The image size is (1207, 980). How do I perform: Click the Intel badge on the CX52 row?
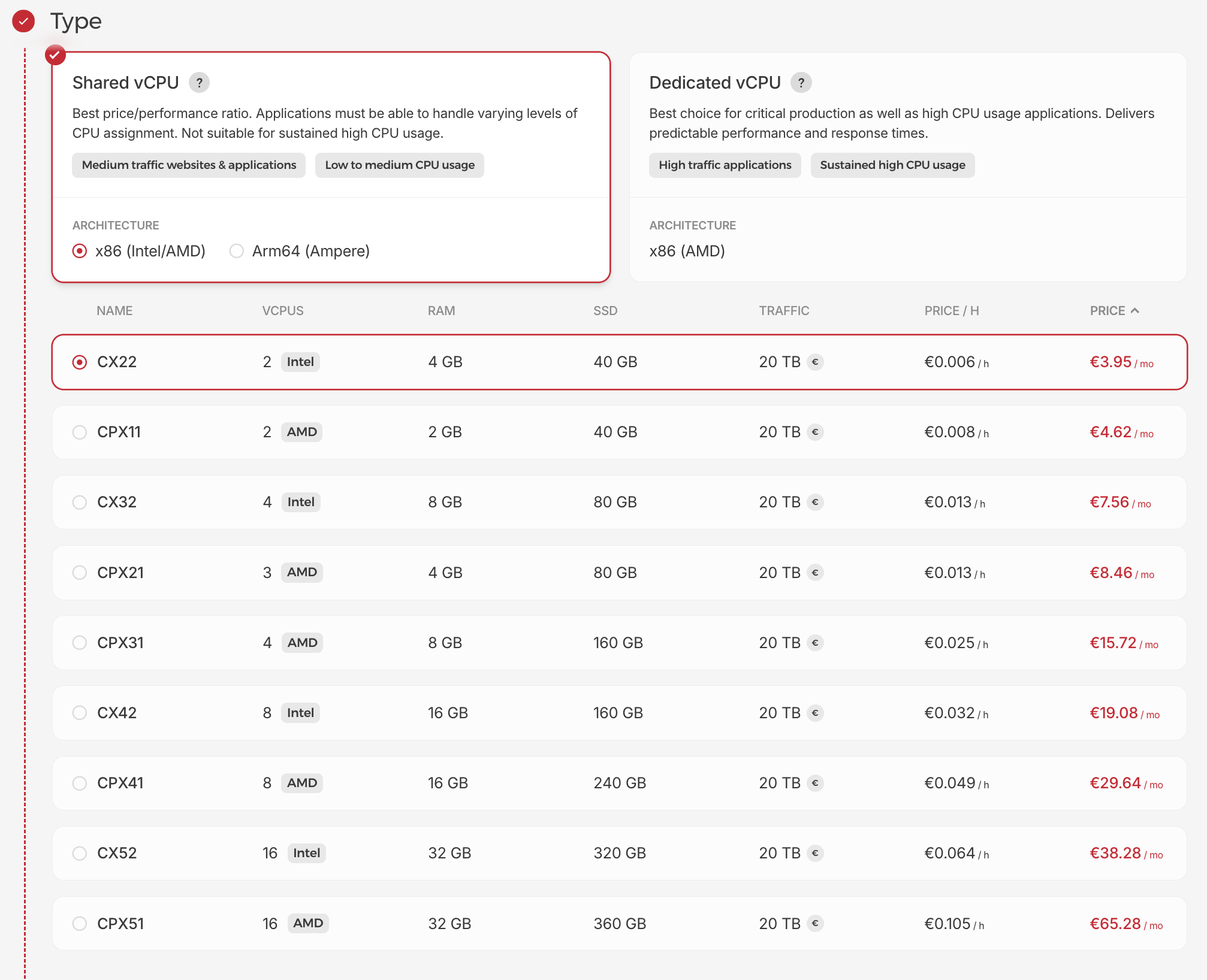(306, 853)
